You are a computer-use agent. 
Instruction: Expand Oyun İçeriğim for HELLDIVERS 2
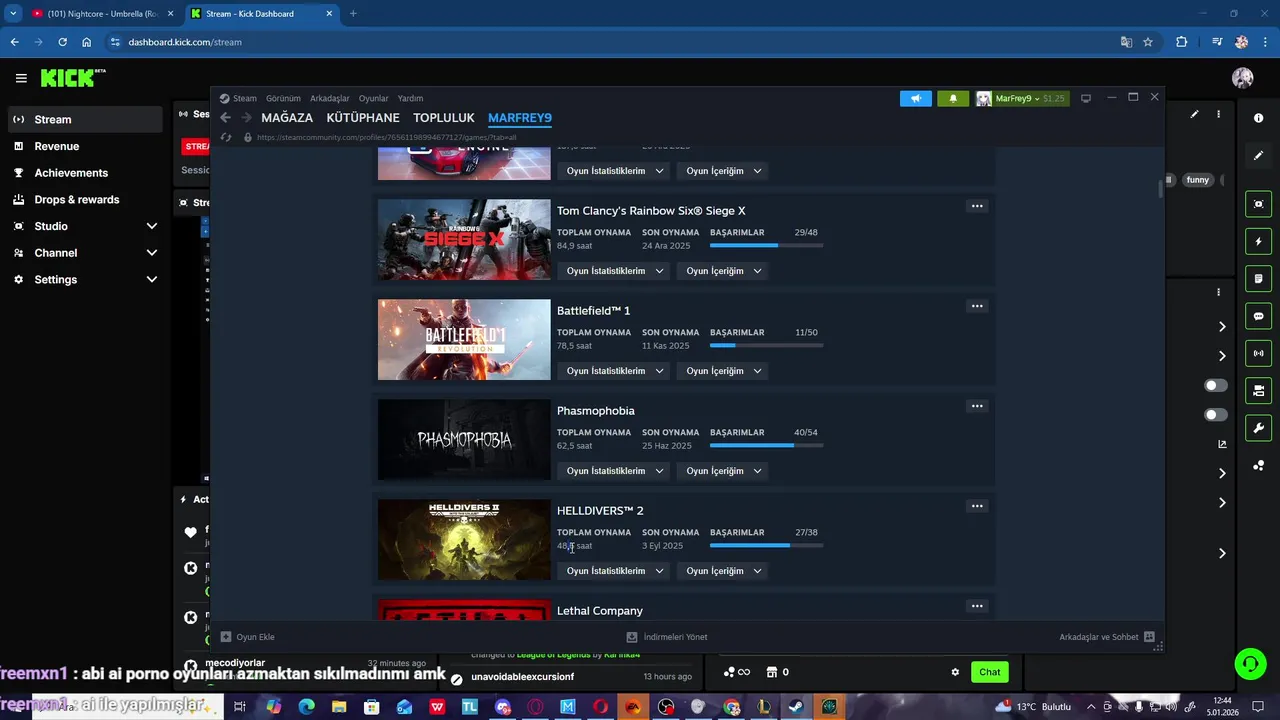tap(723, 571)
